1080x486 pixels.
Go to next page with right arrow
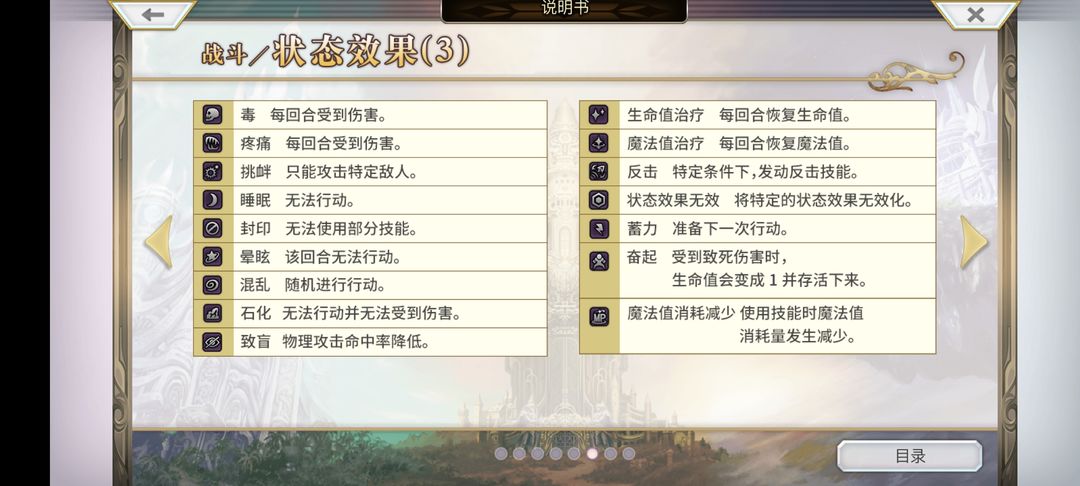[x=974, y=242]
